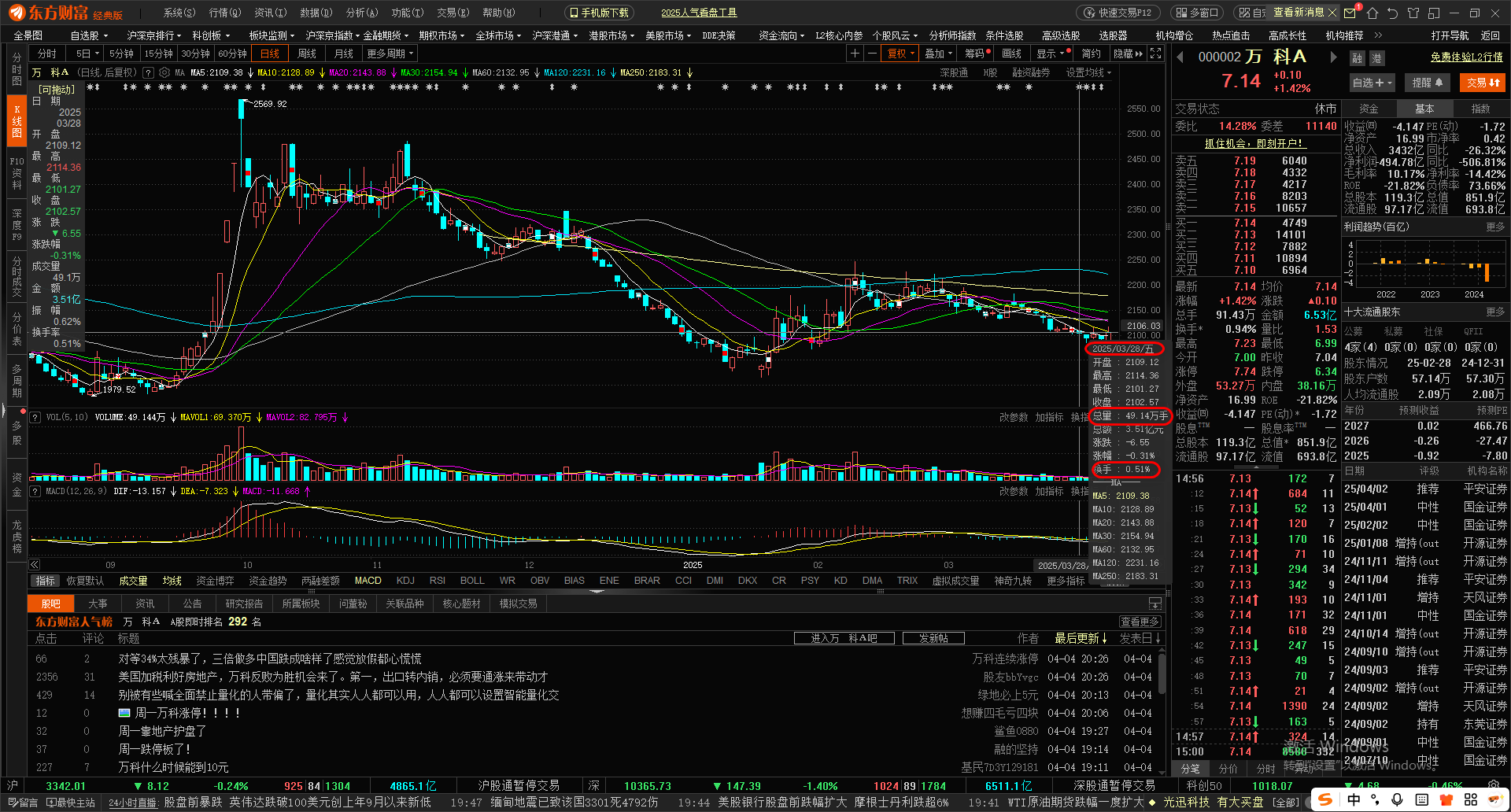Image resolution: width=1511 pixels, height=812 pixels.
Task: Click the orange 交易 button
Action: pyautogui.click(x=1483, y=82)
